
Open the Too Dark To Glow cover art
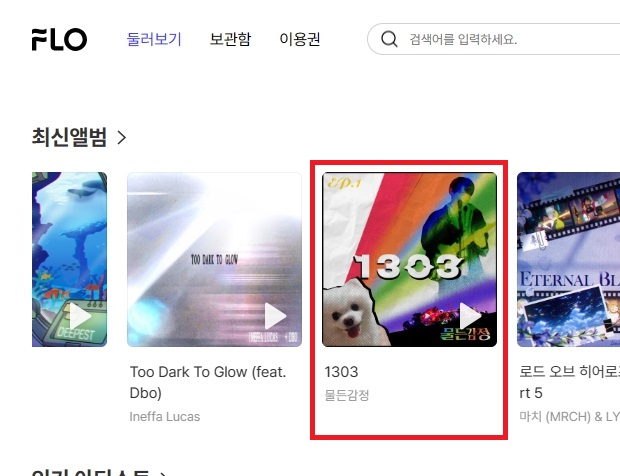click(x=214, y=259)
